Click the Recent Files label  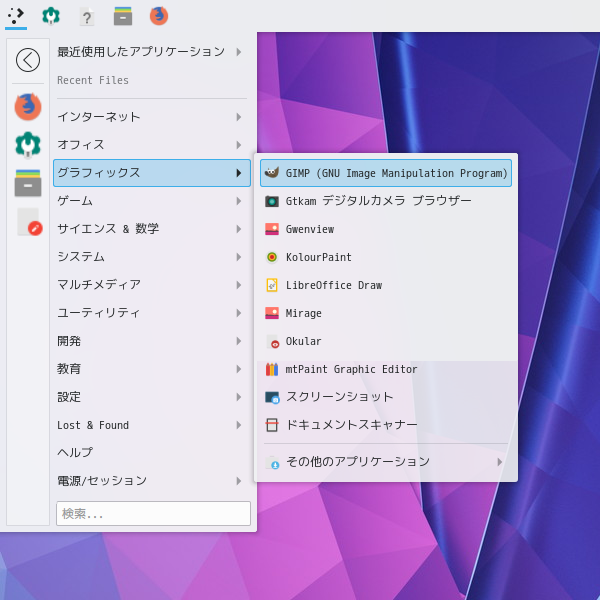93,80
